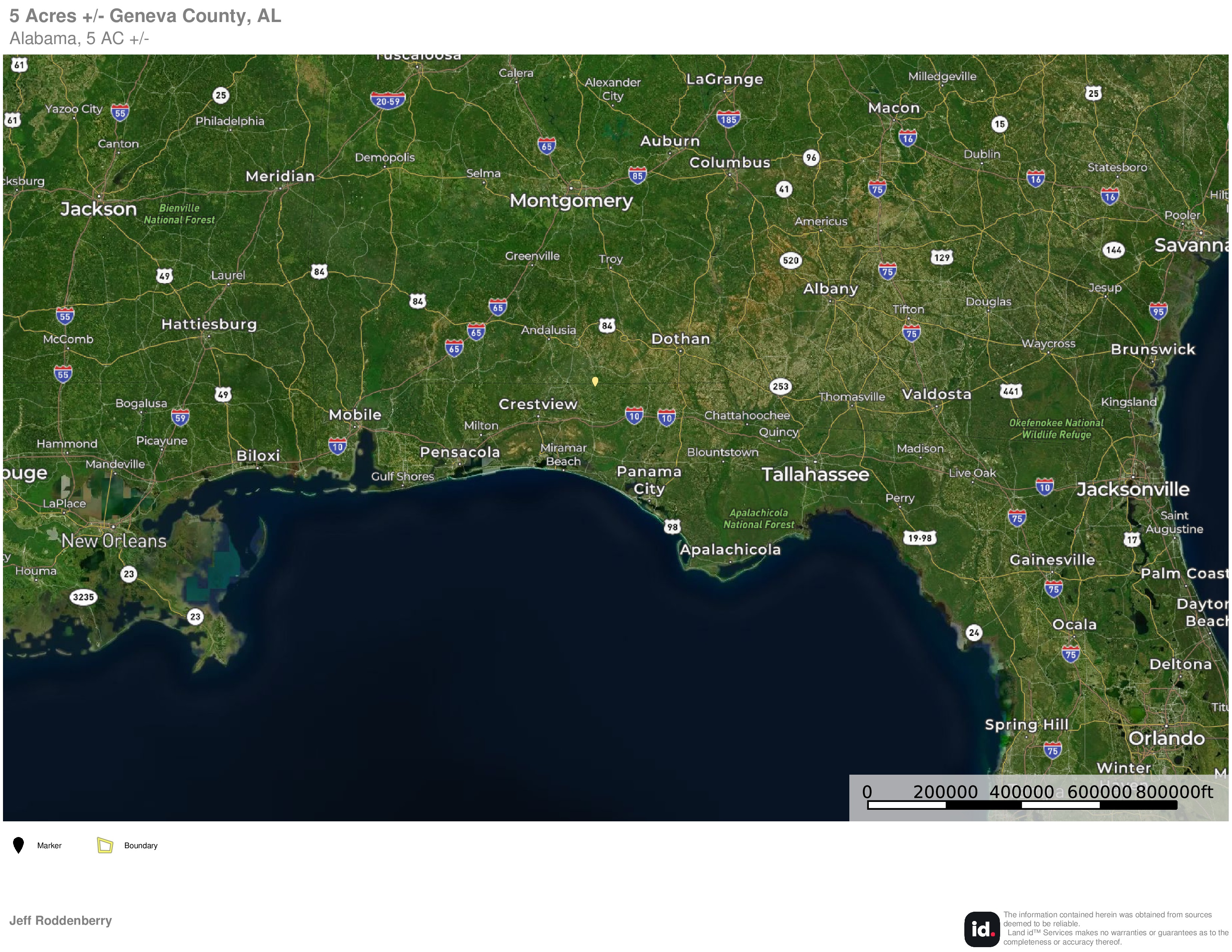The height and width of the screenshot is (952, 1232).
Task: Click the I-10 shield near Mobile
Action: [337, 447]
